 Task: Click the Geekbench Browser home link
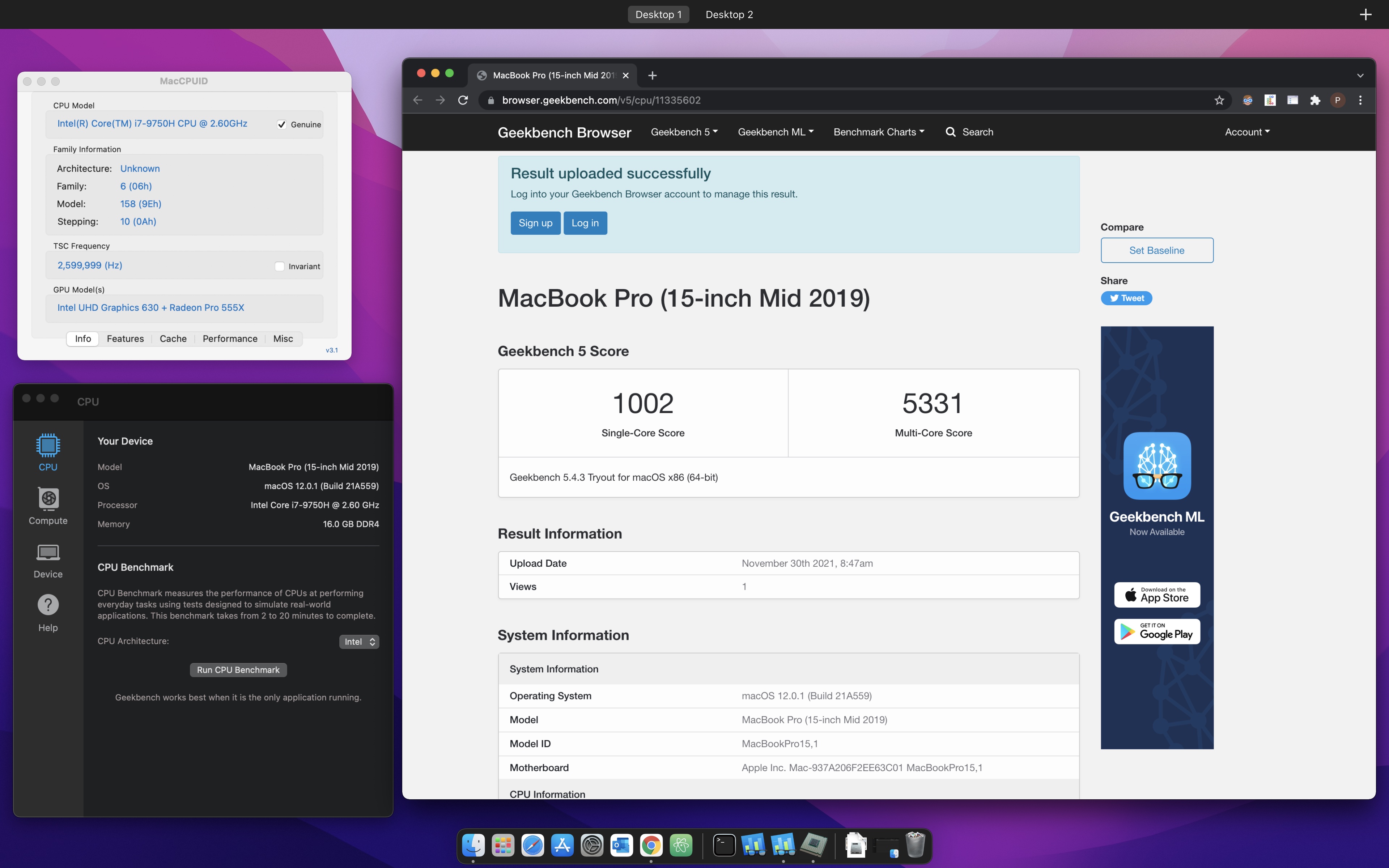564,133
